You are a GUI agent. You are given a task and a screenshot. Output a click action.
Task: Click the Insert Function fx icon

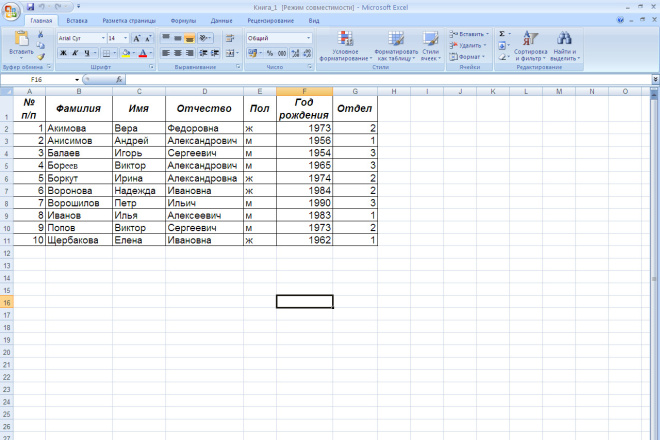119,79
